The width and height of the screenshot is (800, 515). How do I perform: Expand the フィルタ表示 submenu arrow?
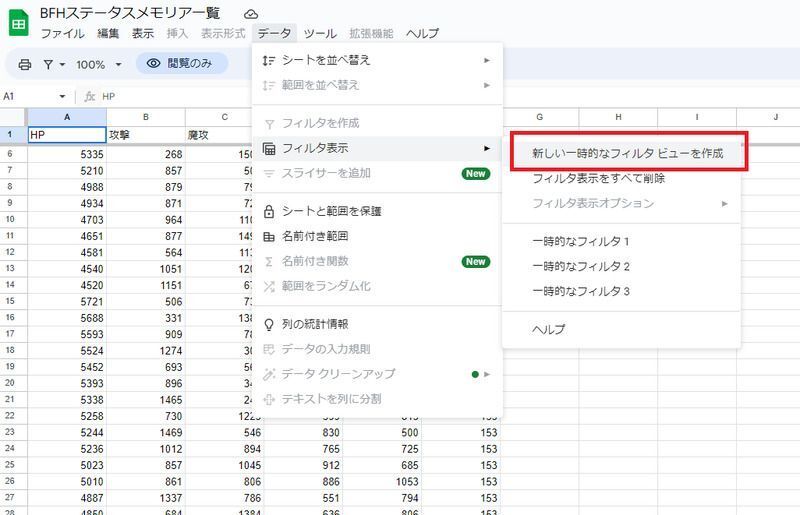click(x=487, y=148)
